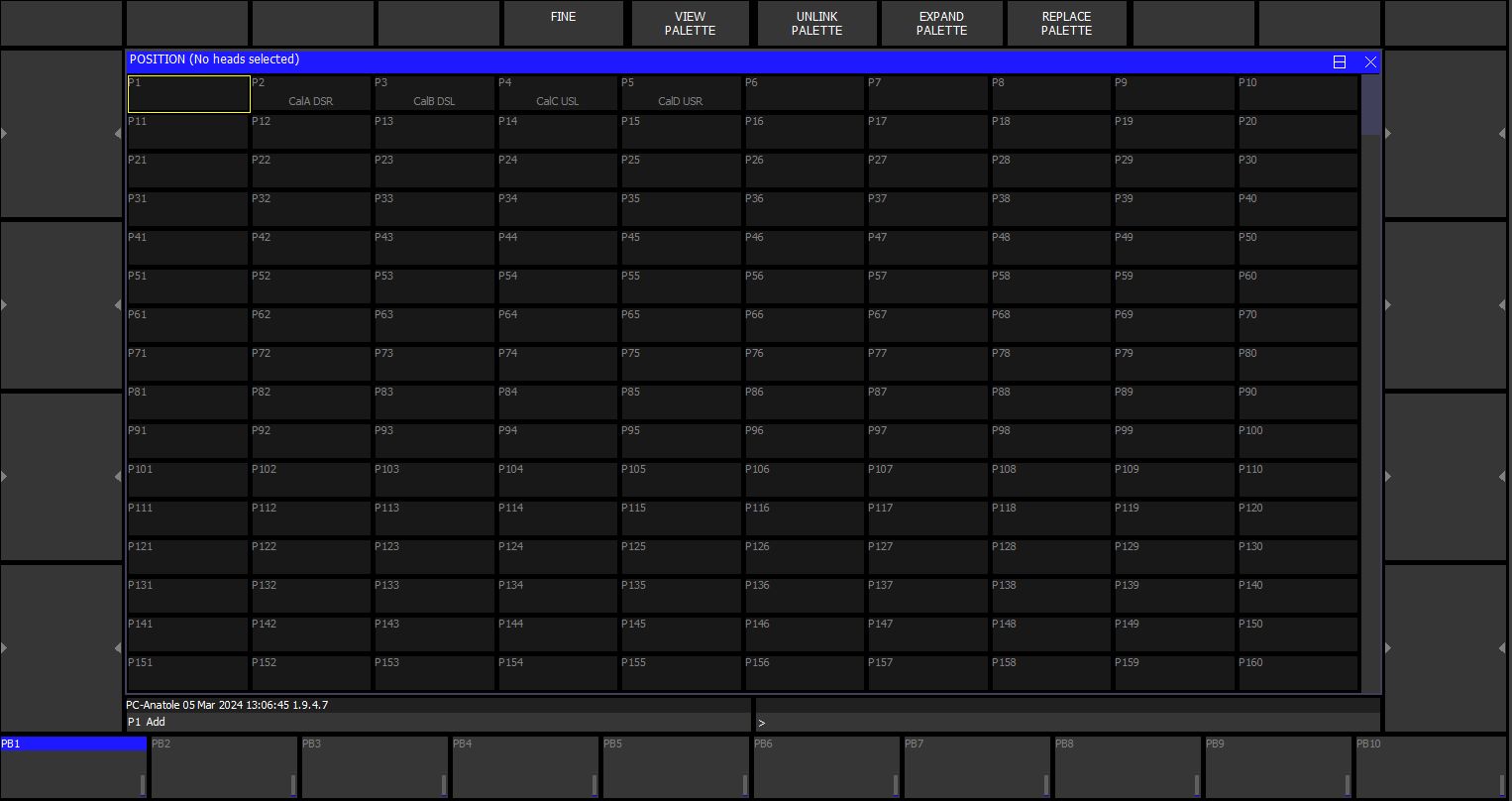1512x801 pixels.
Task: Select the empty P1 palette cell
Action: (x=188, y=94)
